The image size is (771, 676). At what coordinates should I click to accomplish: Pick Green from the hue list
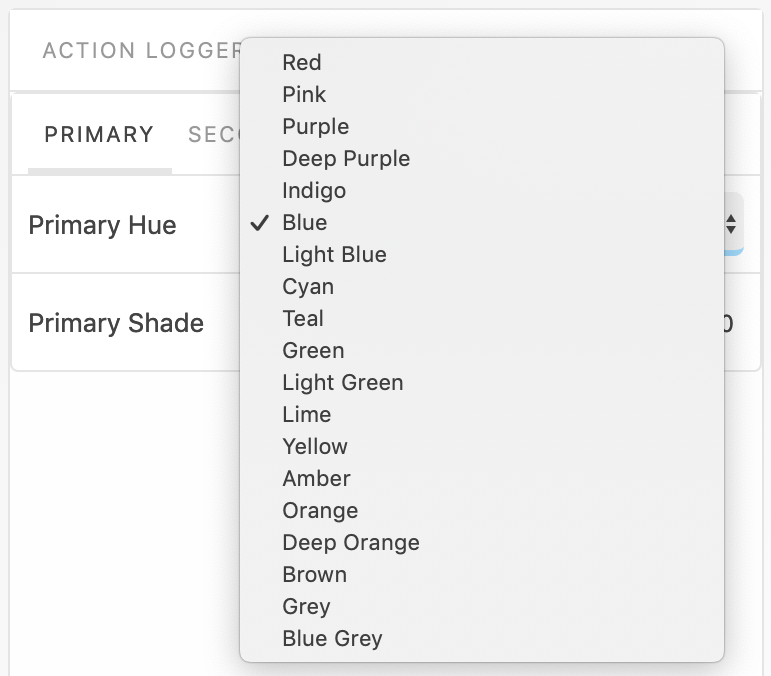pyautogui.click(x=313, y=351)
